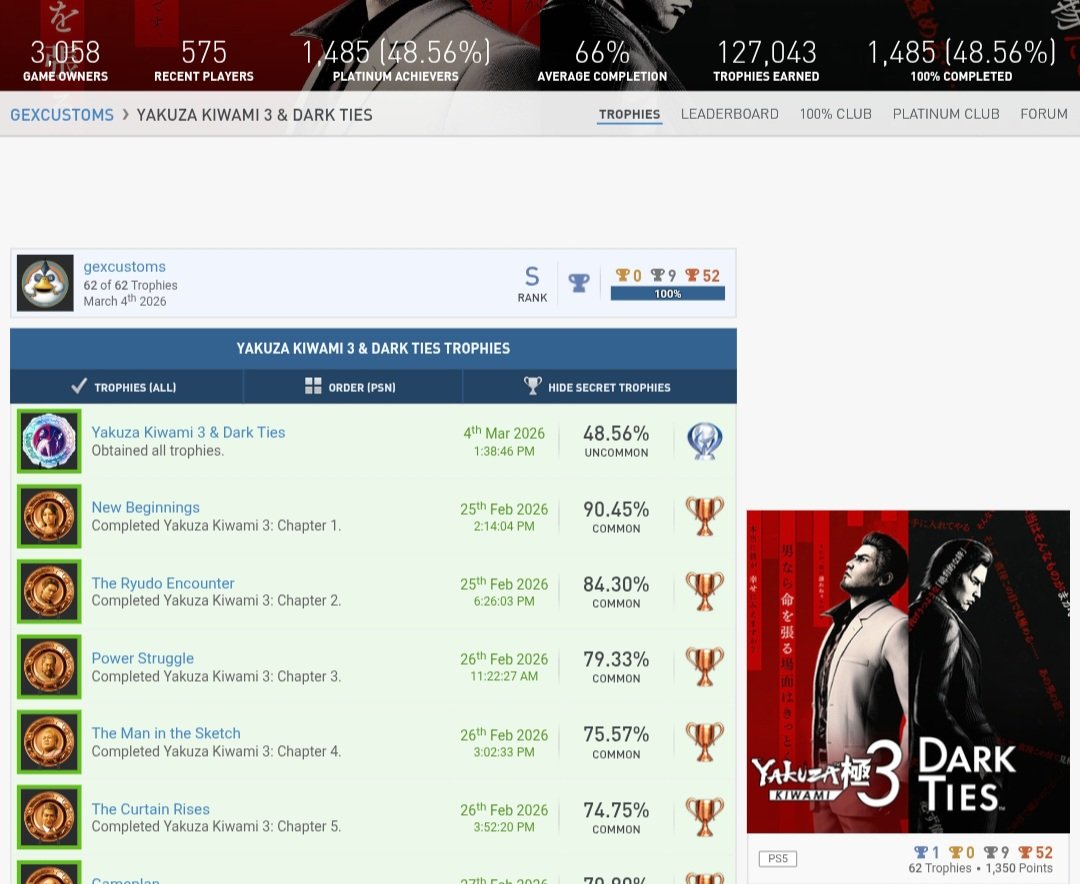Open the Power Struggle trophy badge image
The height and width of the screenshot is (884, 1080).
[49, 666]
